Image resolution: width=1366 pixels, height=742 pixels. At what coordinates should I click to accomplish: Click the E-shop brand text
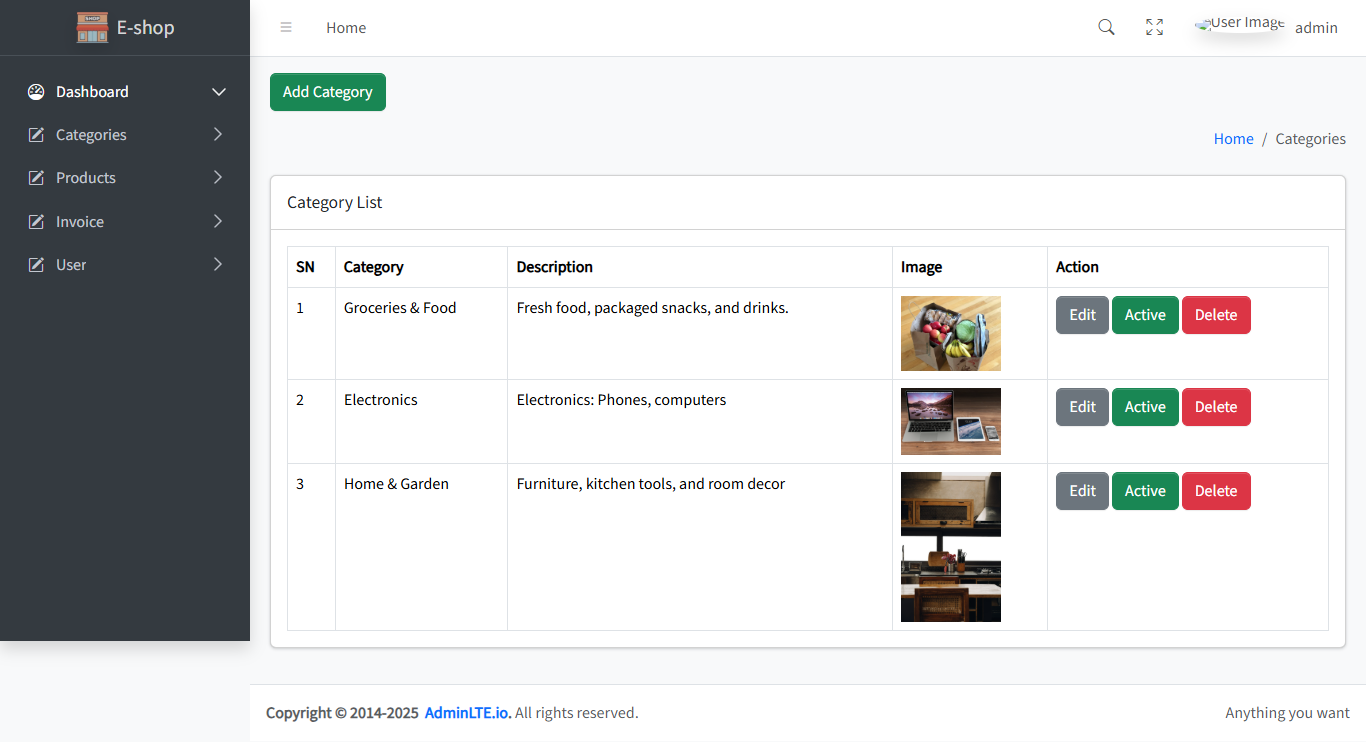(145, 27)
